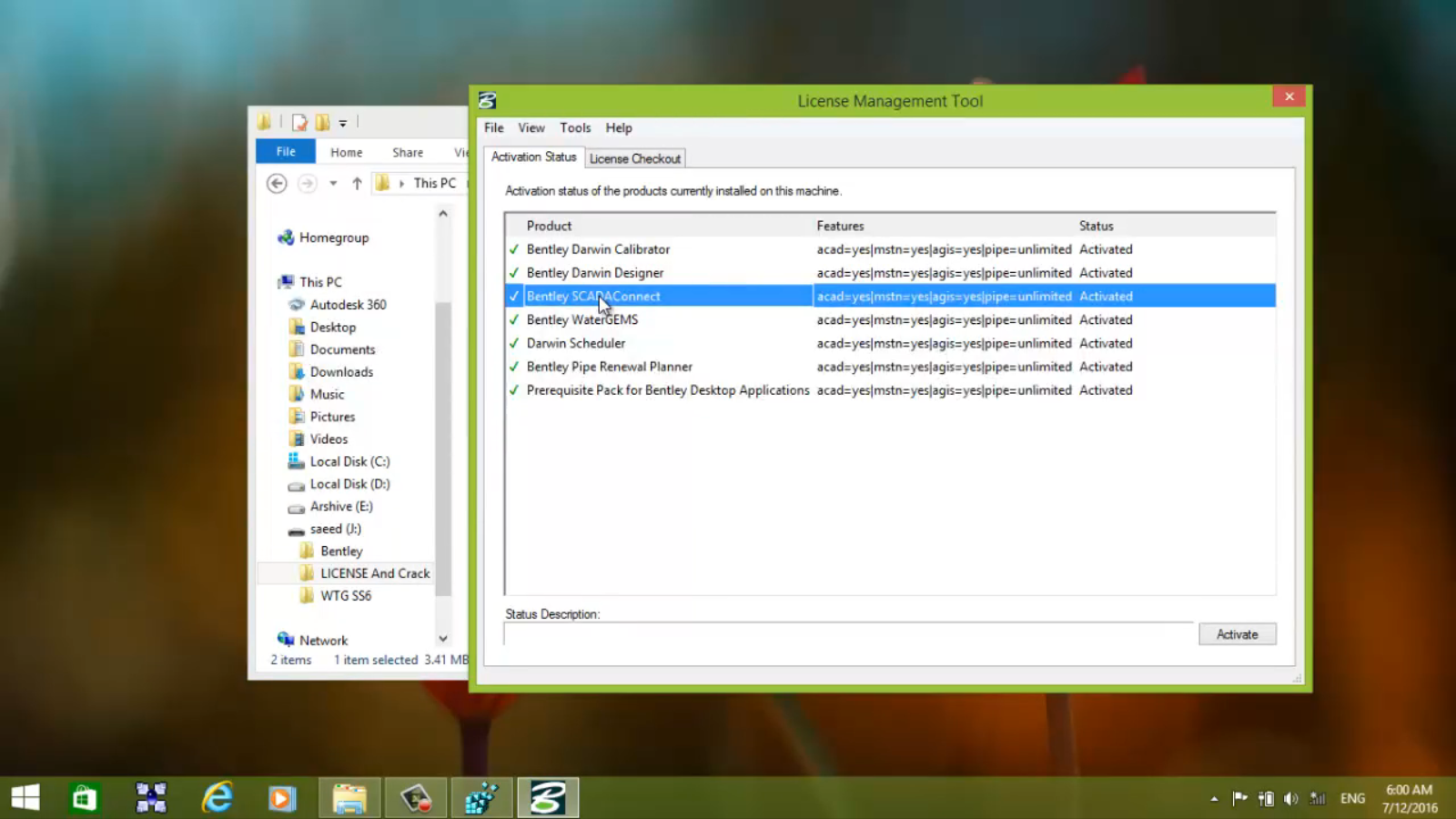The height and width of the screenshot is (819, 1456).
Task: Open the Explorer Home ribbon tab
Action: click(346, 152)
